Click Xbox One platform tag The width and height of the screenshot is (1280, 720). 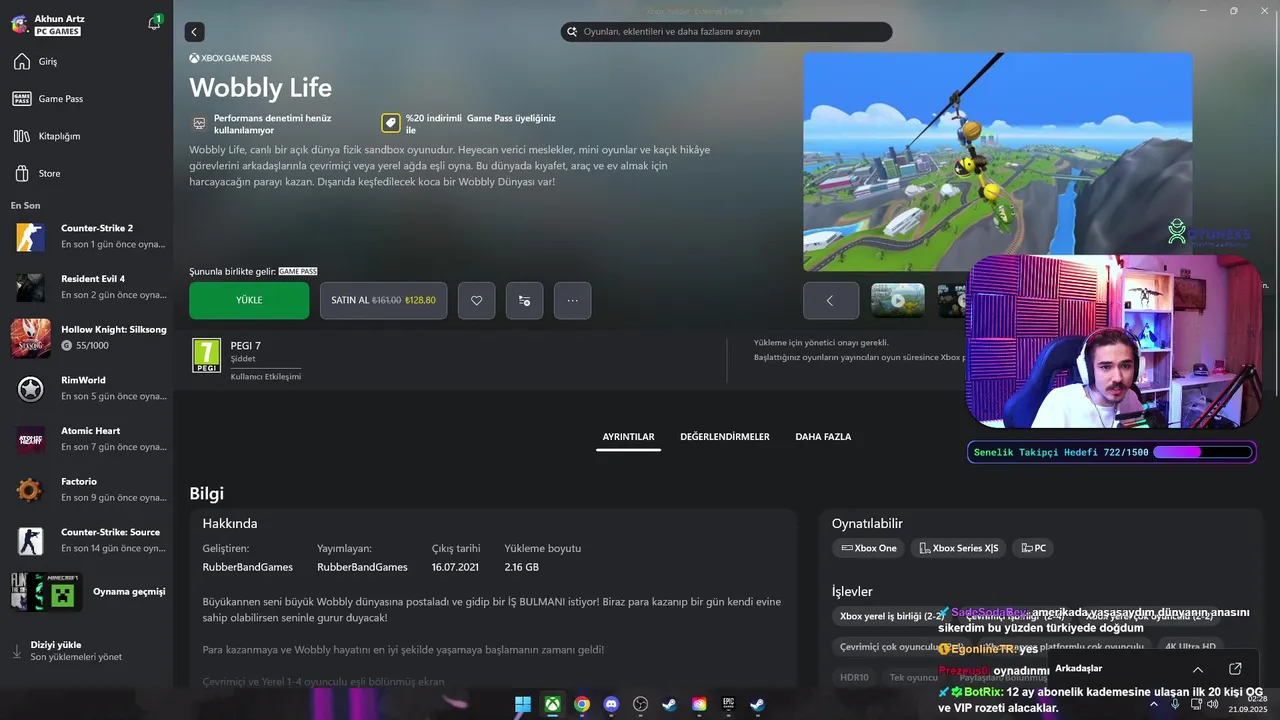tap(869, 548)
